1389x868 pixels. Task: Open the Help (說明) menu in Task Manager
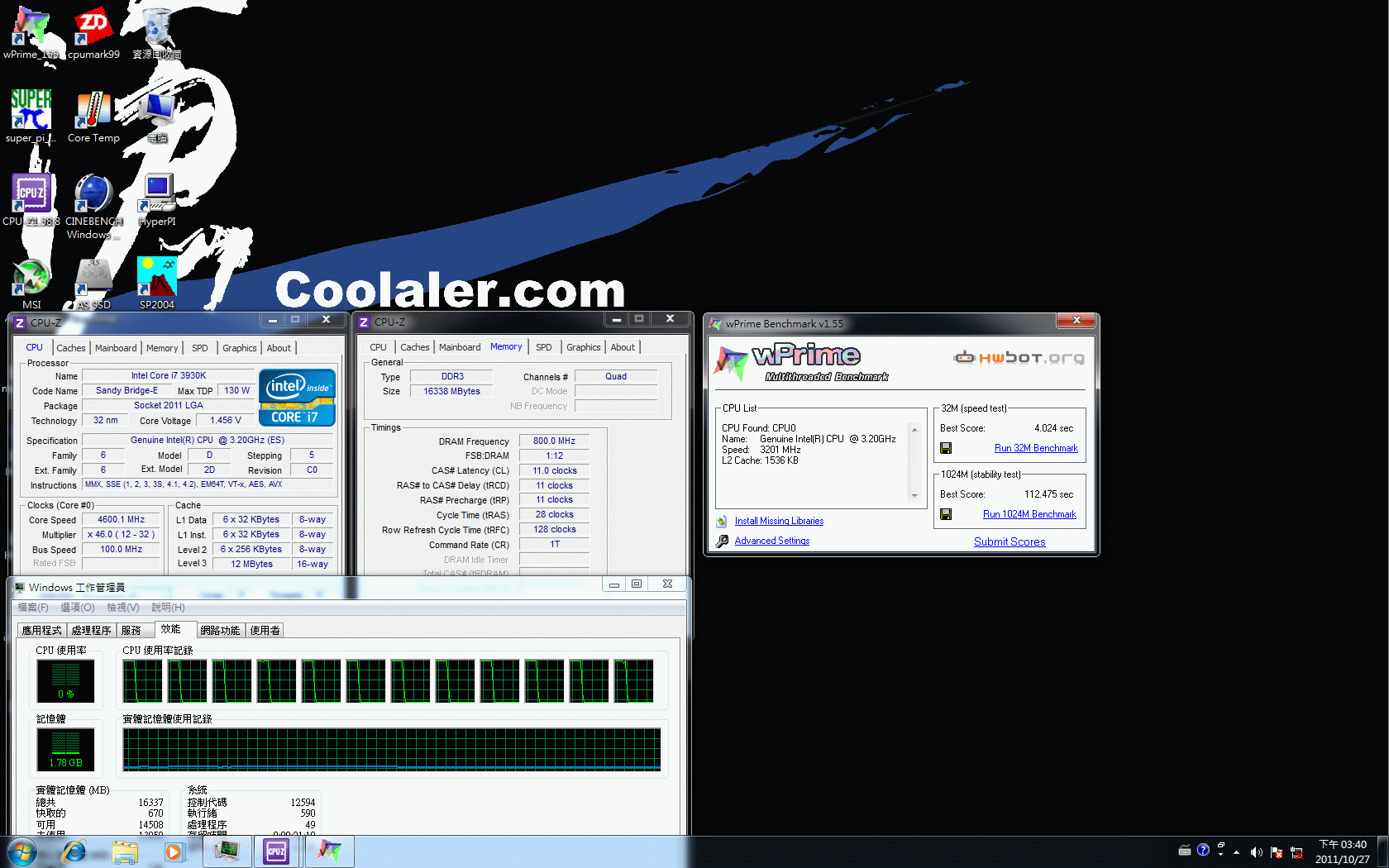pyautogui.click(x=168, y=608)
